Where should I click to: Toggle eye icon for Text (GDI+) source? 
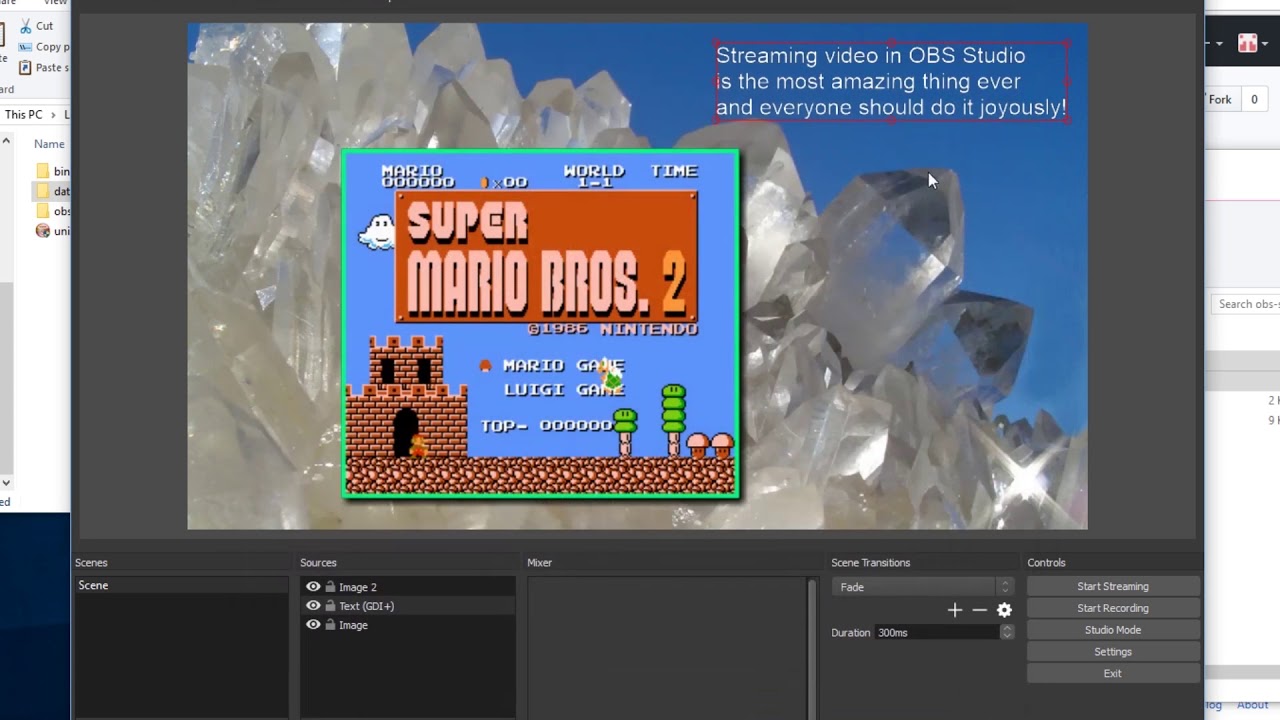[x=313, y=606]
